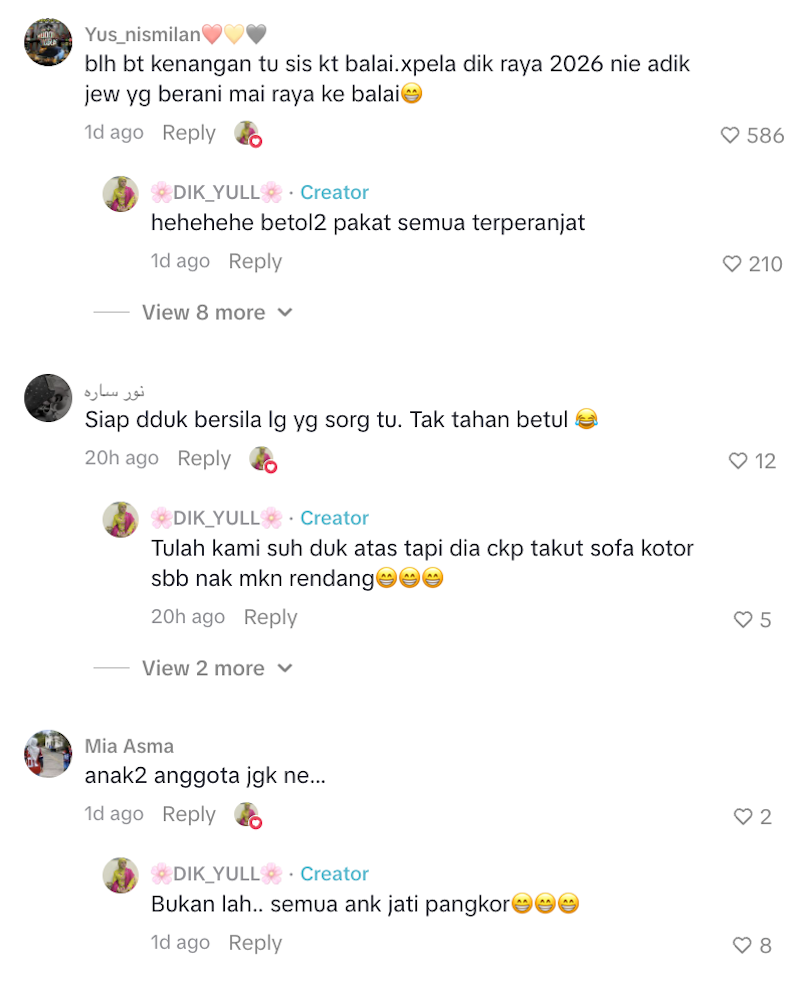Like the Yus_nismilan comment with the heart
Image resolution: width=800 pixels, height=981 pixels.
(x=730, y=135)
